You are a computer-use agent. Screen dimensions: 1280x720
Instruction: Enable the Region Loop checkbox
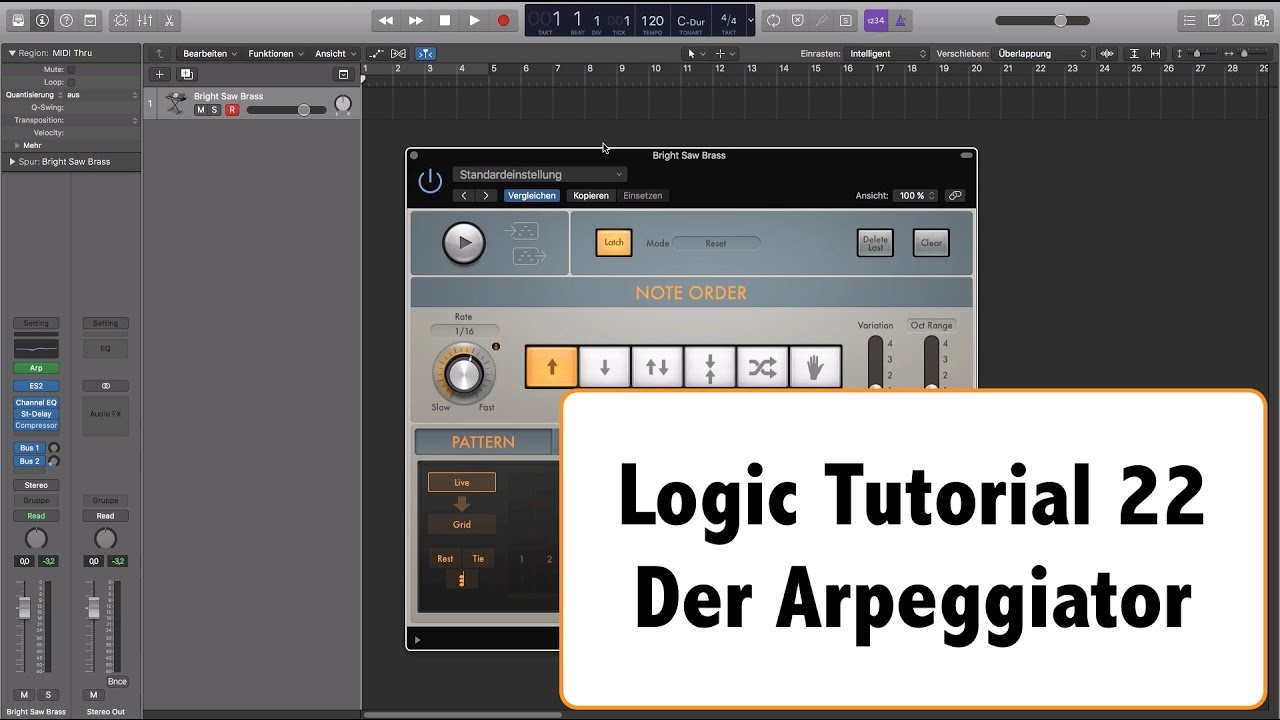tap(71, 82)
